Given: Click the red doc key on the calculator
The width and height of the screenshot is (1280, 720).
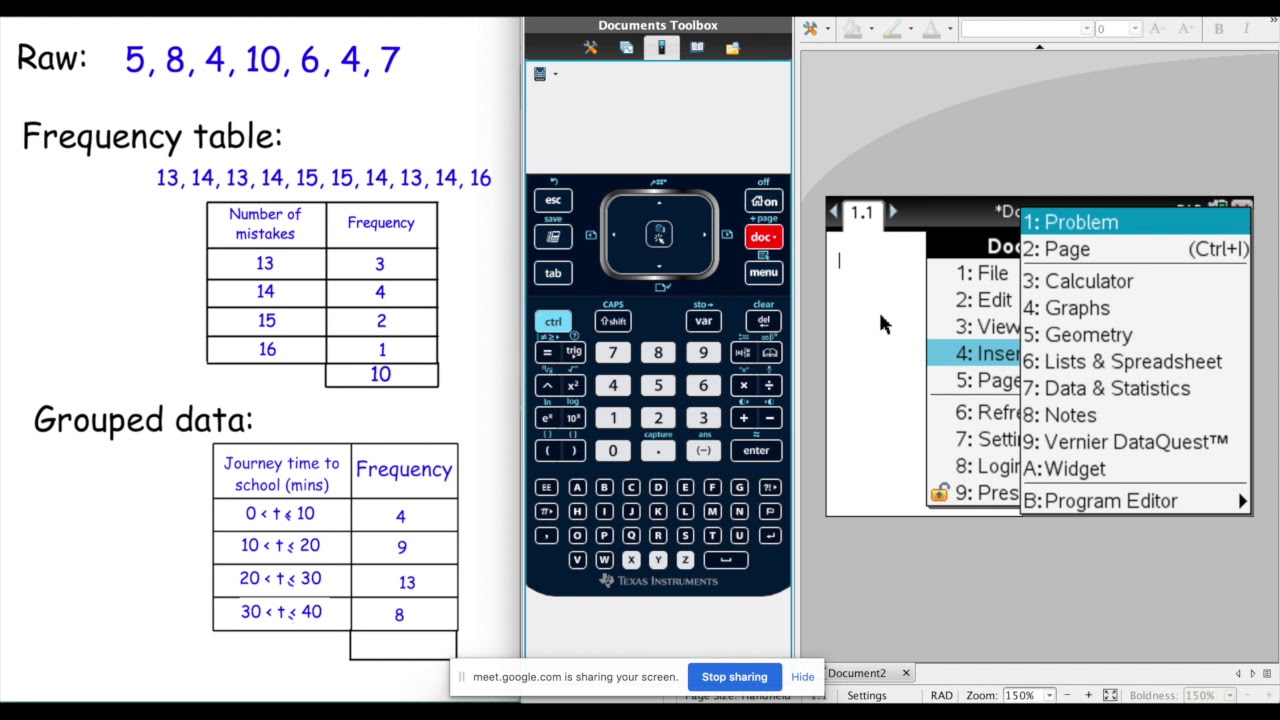Looking at the screenshot, I should (763, 237).
